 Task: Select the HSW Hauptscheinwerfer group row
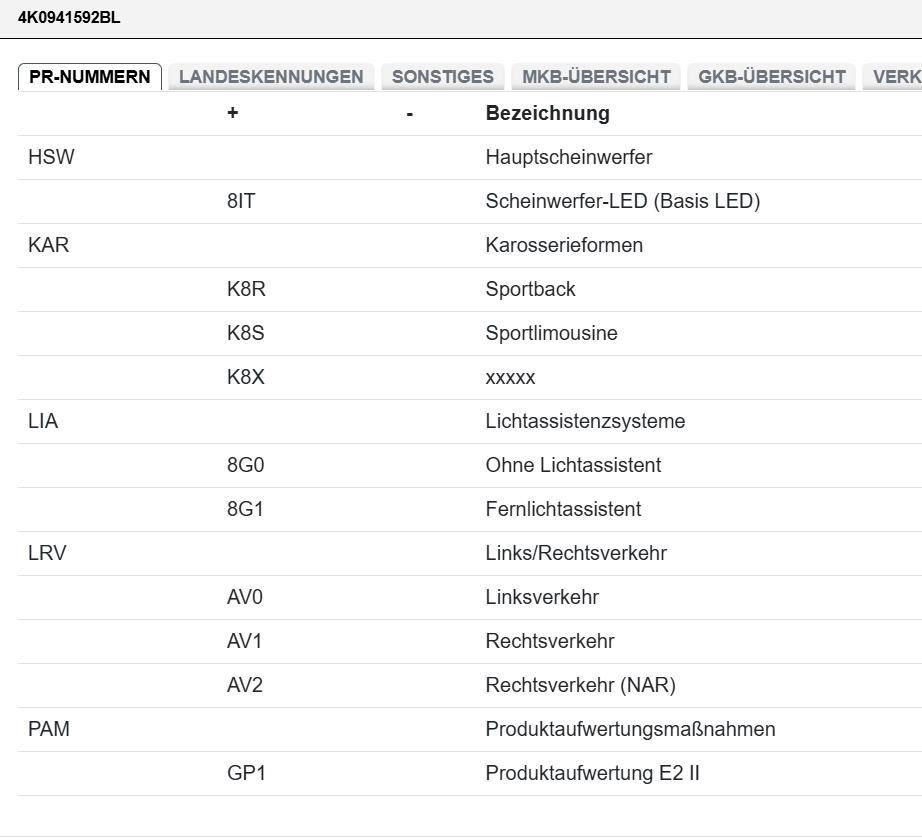568,158
